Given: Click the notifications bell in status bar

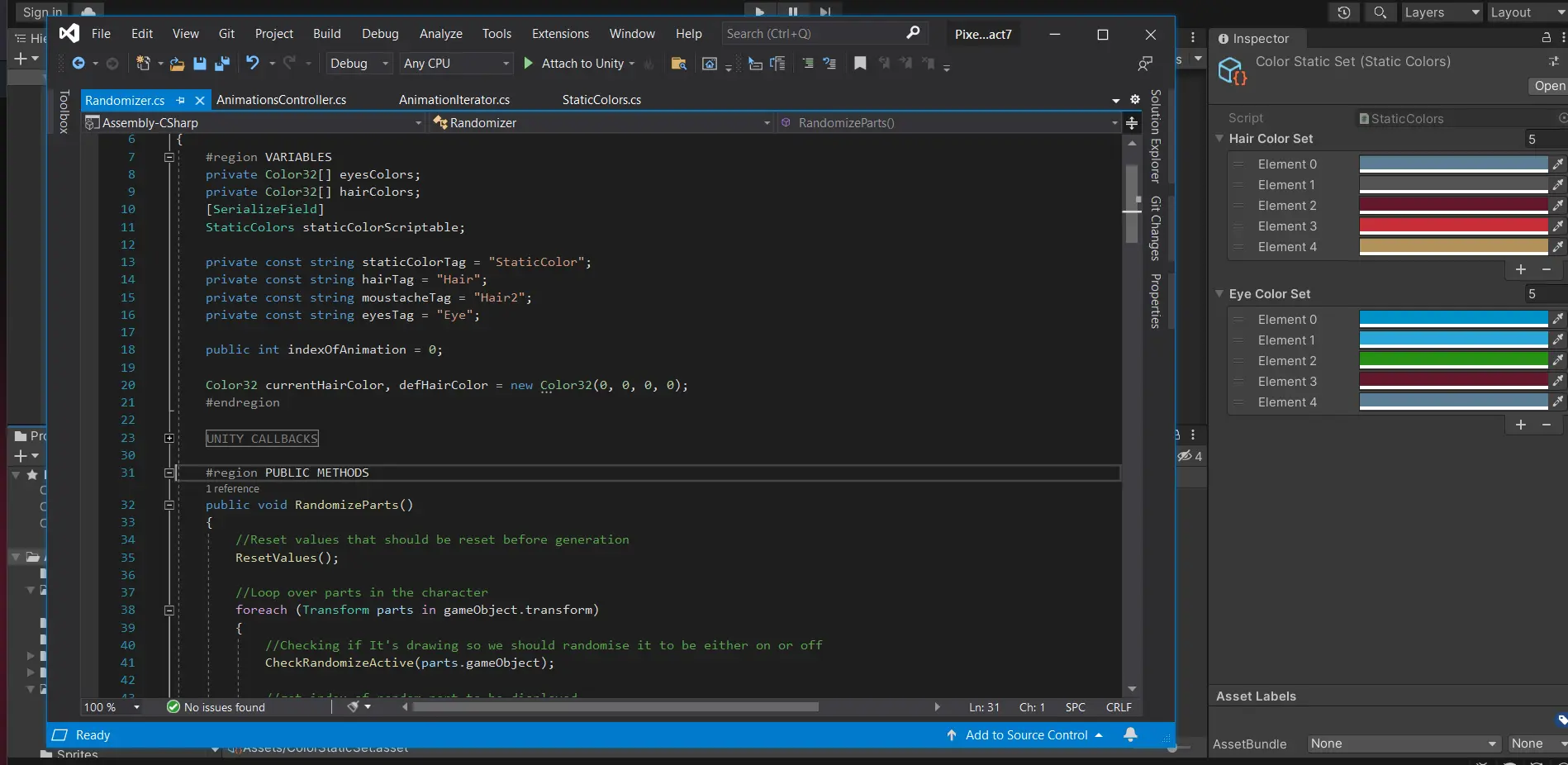Looking at the screenshot, I should (1130, 734).
